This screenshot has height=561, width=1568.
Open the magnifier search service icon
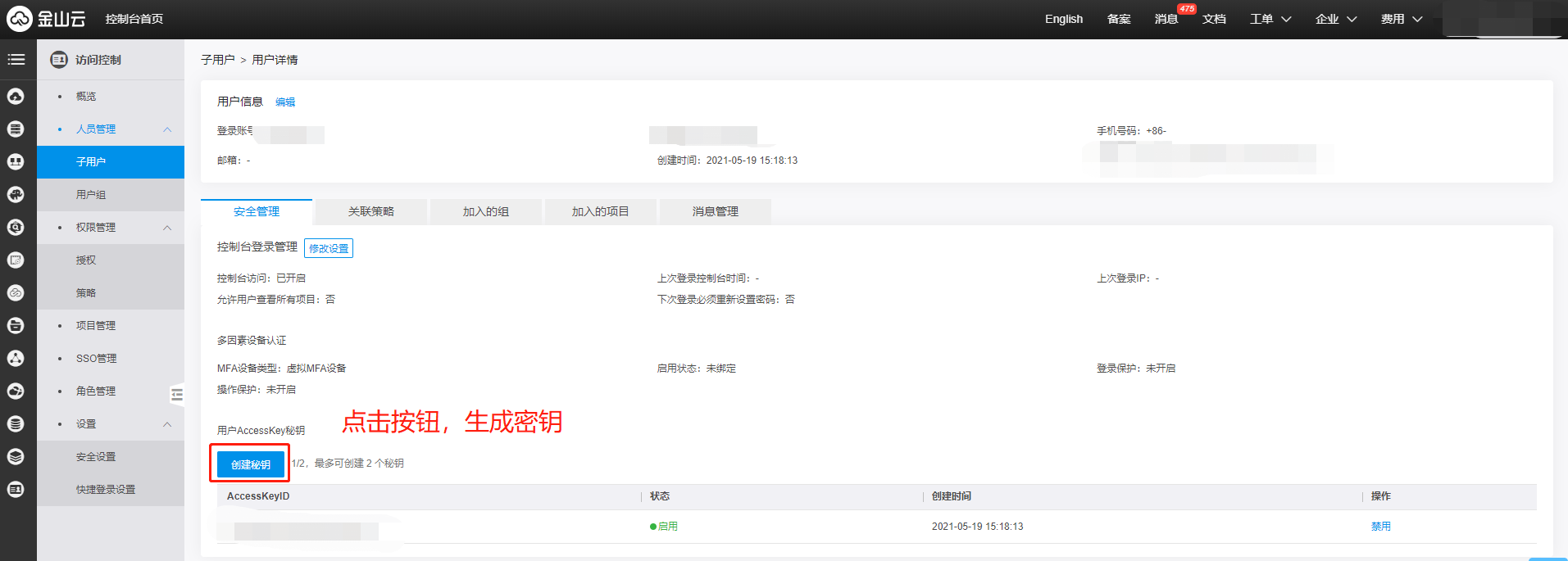click(16, 228)
